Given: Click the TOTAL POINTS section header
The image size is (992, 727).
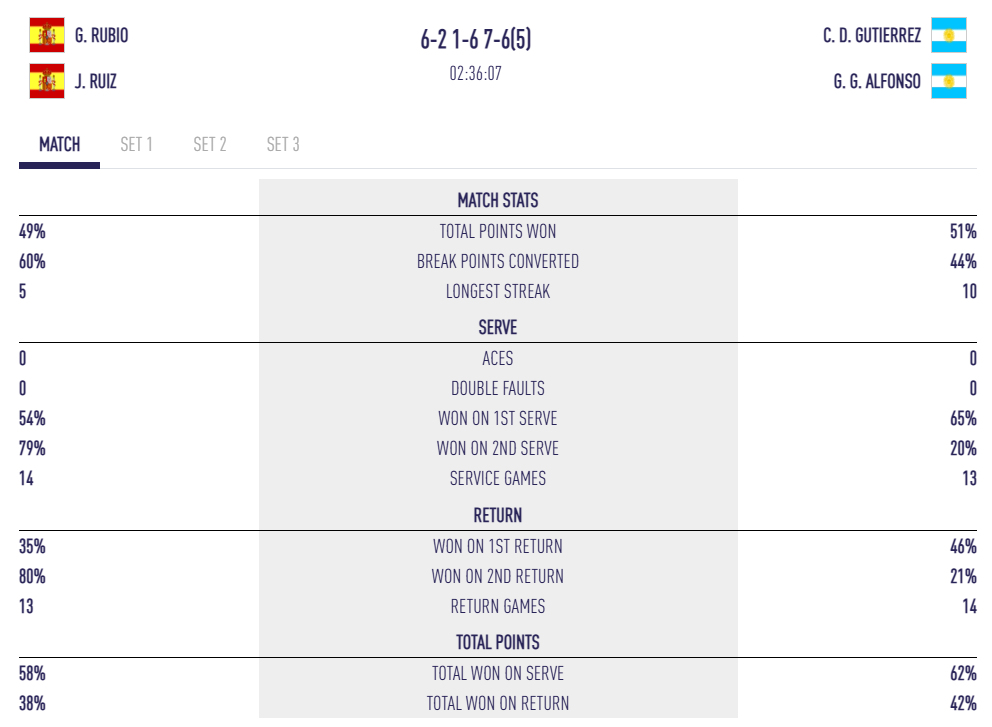Looking at the screenshot, I should click(498, 642).
